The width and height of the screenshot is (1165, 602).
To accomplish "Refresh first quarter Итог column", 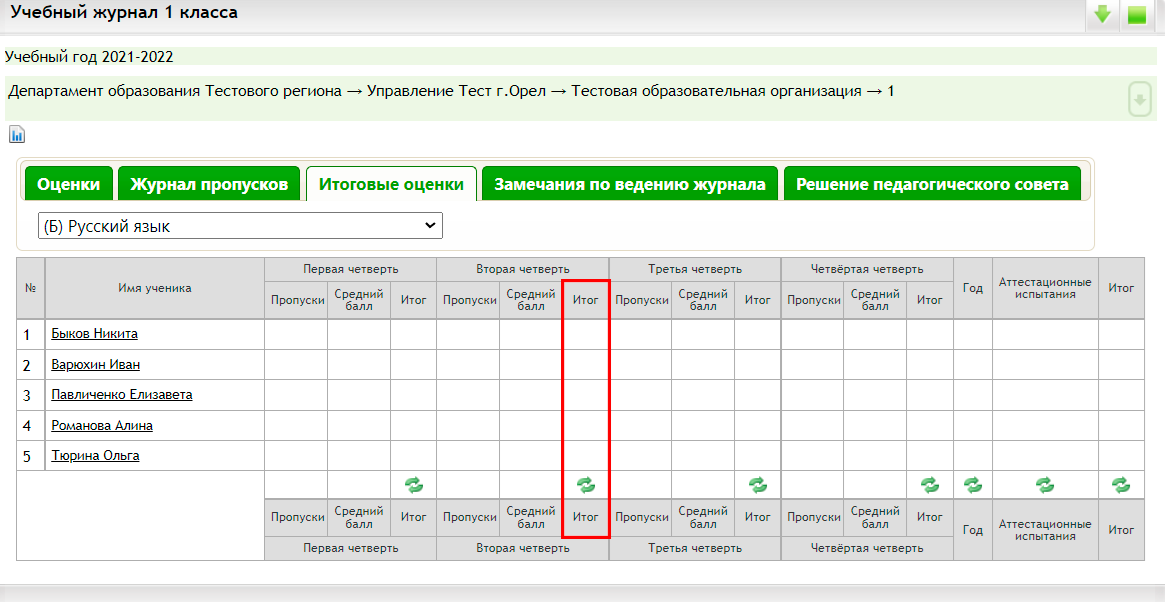I will [413, 485].
